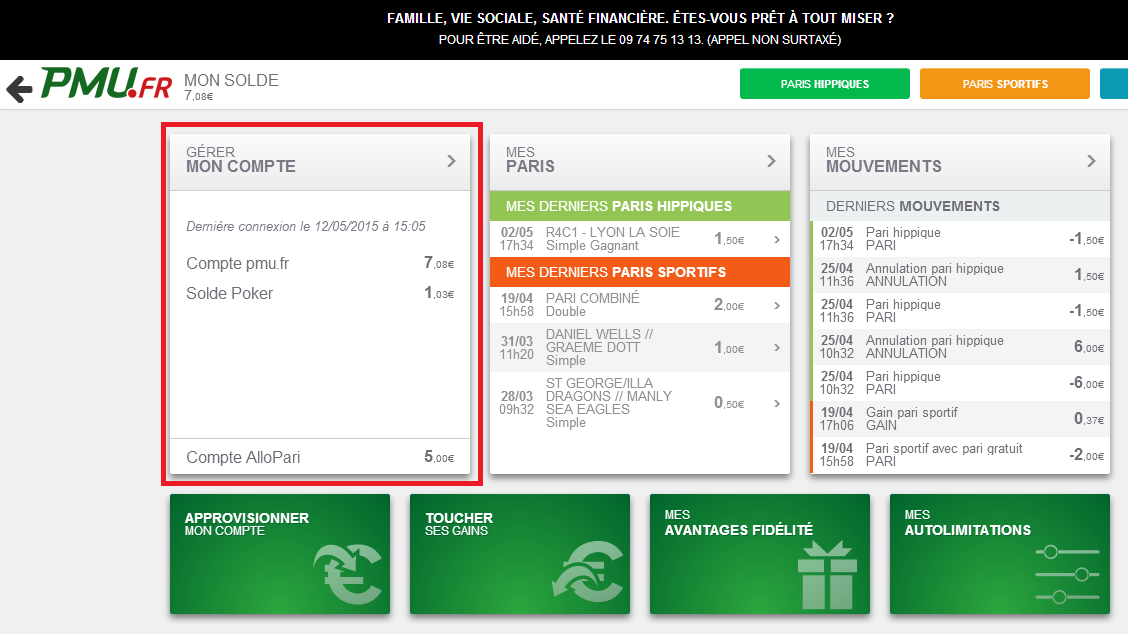Click the gift icon on Avantages Fidélité
The height and width of the screenshot is (634, 1128).
827,575
